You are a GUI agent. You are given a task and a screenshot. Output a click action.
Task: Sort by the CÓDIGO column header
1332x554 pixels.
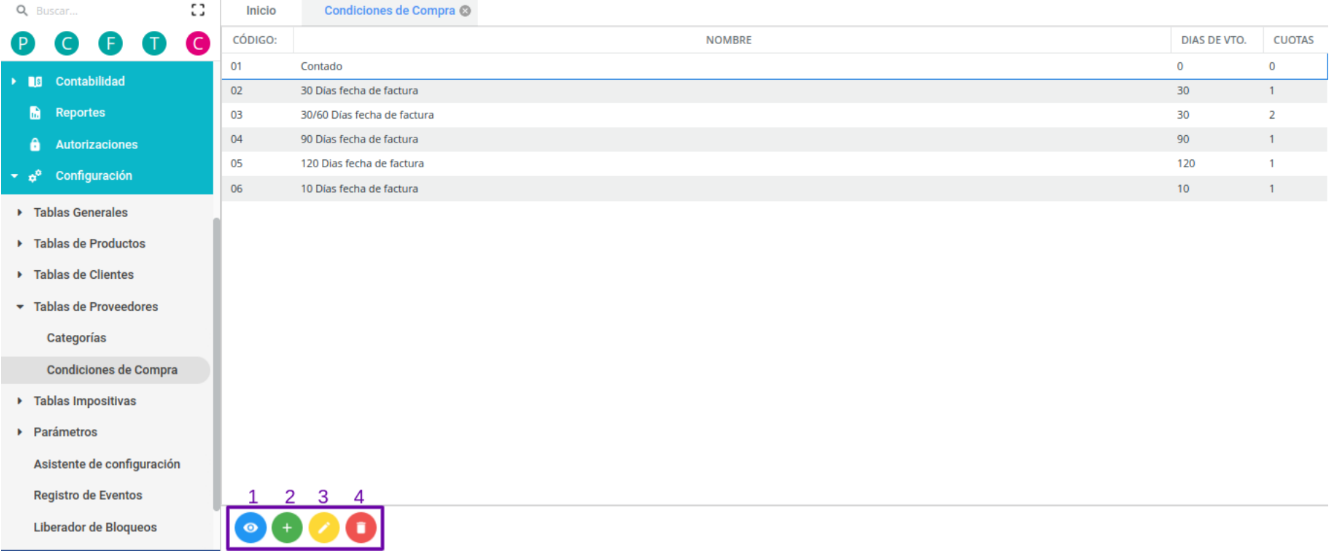[257, 40]
